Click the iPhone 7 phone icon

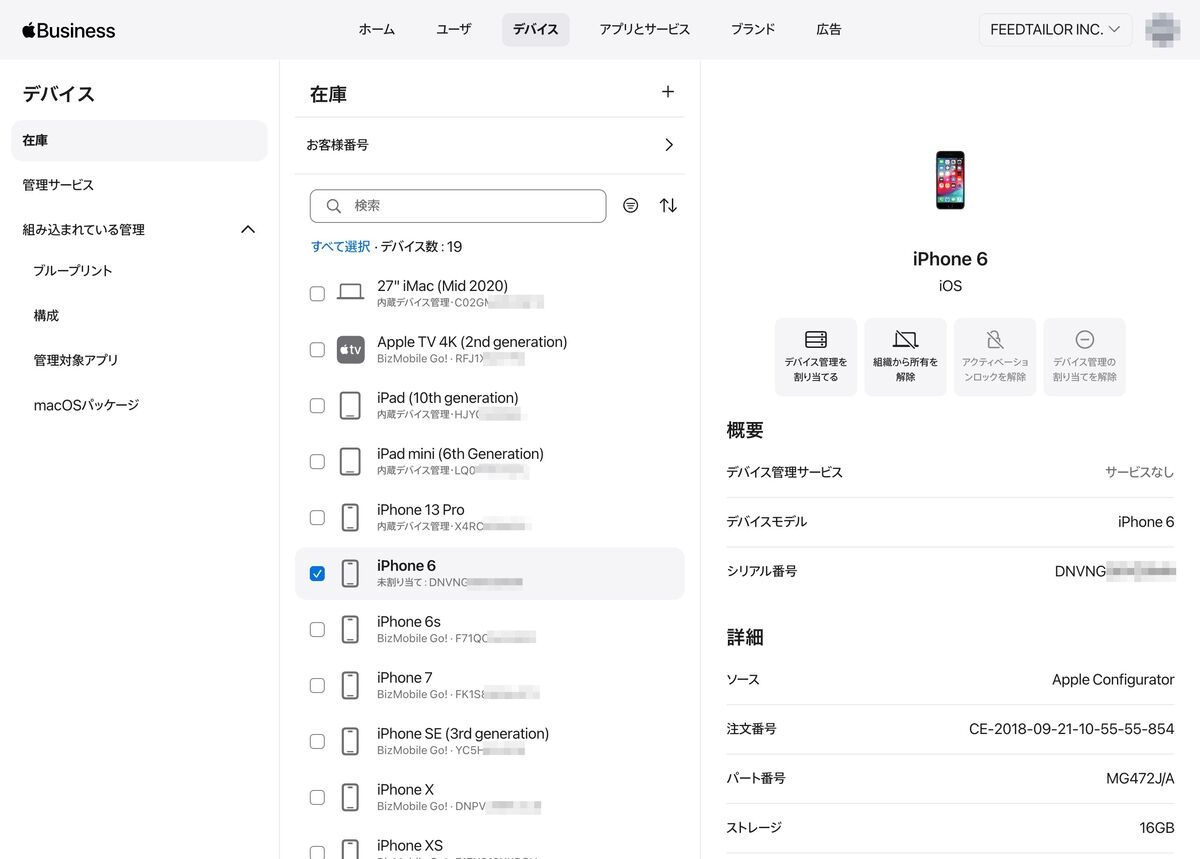(x=350, y=685)
